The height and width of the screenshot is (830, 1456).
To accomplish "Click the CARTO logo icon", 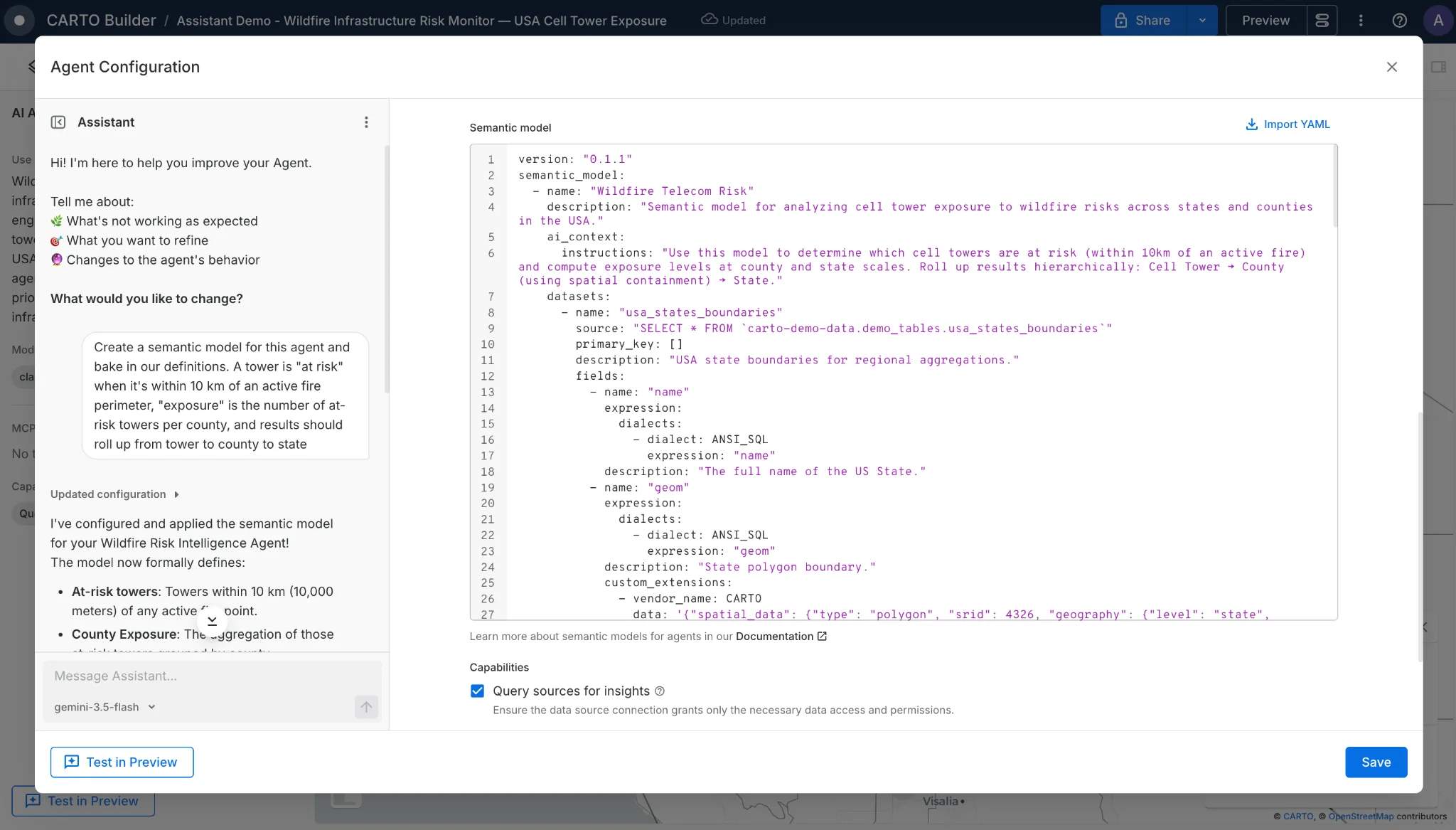I will (x=19, y=21).
